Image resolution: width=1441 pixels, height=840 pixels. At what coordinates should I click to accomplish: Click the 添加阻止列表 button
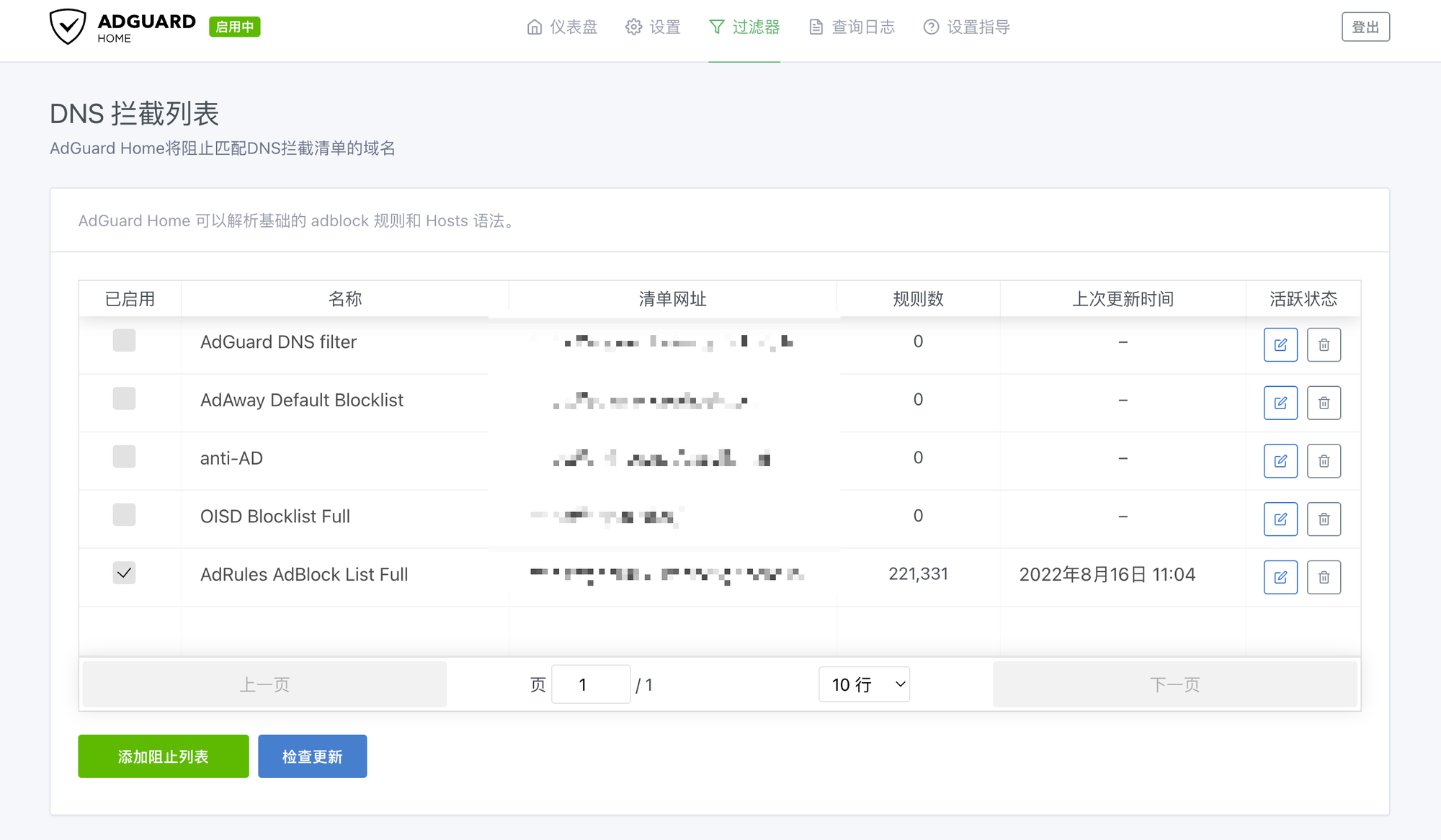point(164,756)
